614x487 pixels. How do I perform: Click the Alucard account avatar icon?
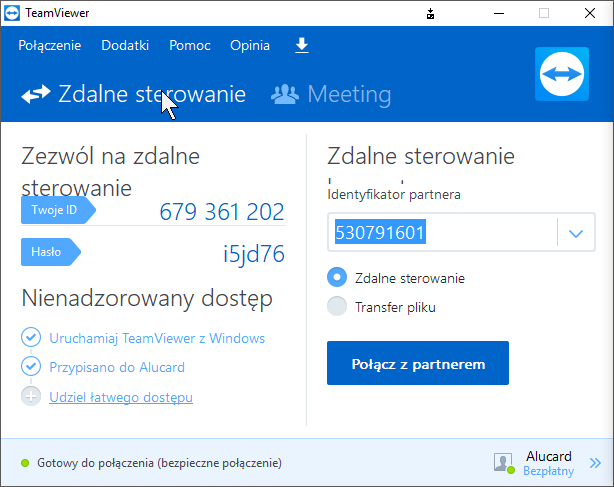pos(503,462)
